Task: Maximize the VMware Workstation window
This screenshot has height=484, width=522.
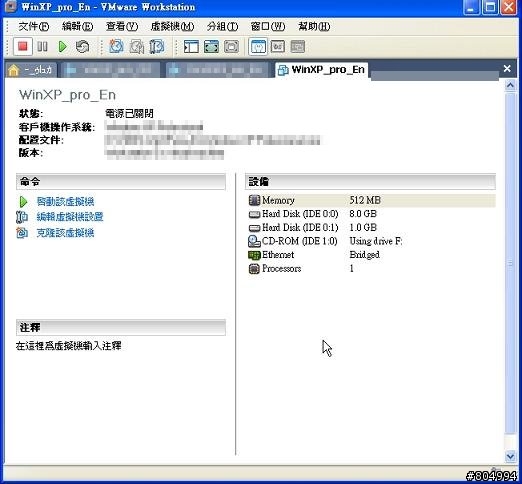Action: tap(490, 7)
